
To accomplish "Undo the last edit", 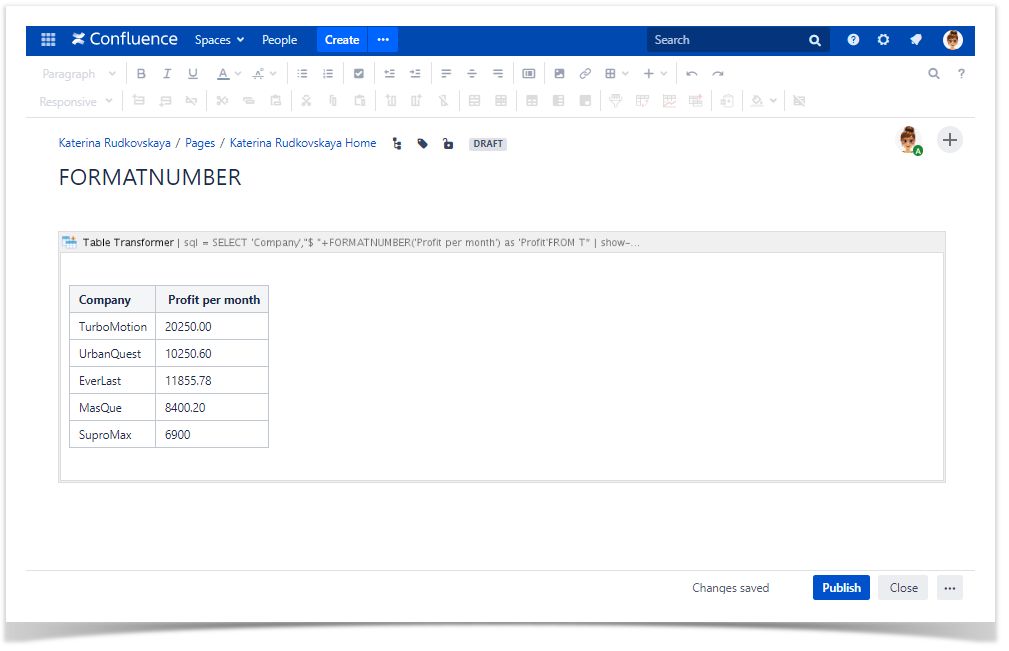I will click(x=692, y=74).
